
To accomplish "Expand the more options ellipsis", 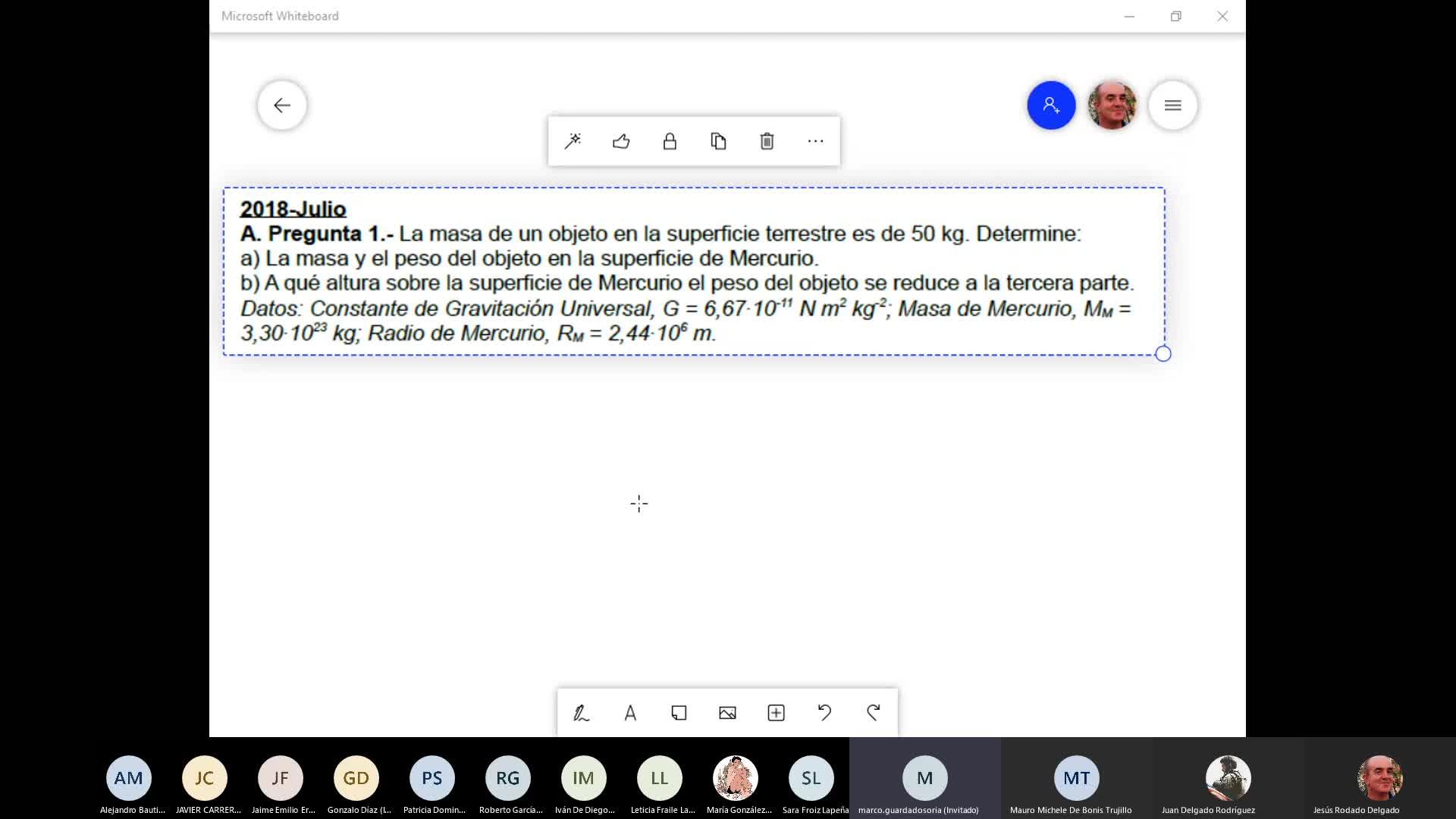I will tap(815, 141).
